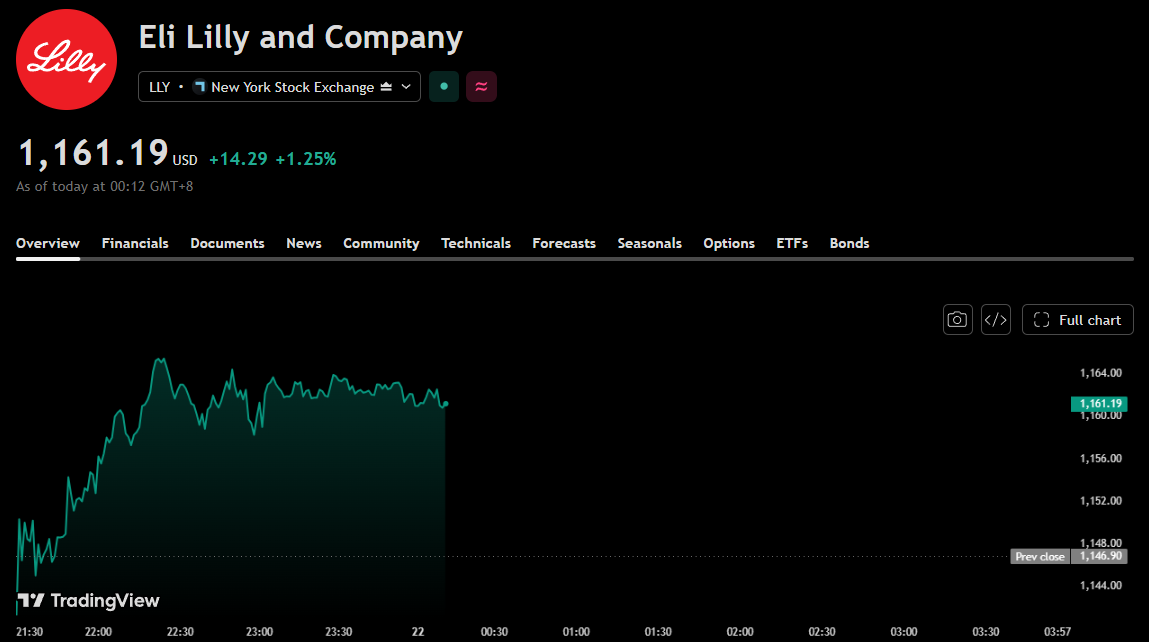Click the latest price point on chart line
Screen dimensions: 1149x642
coord(446,403)
